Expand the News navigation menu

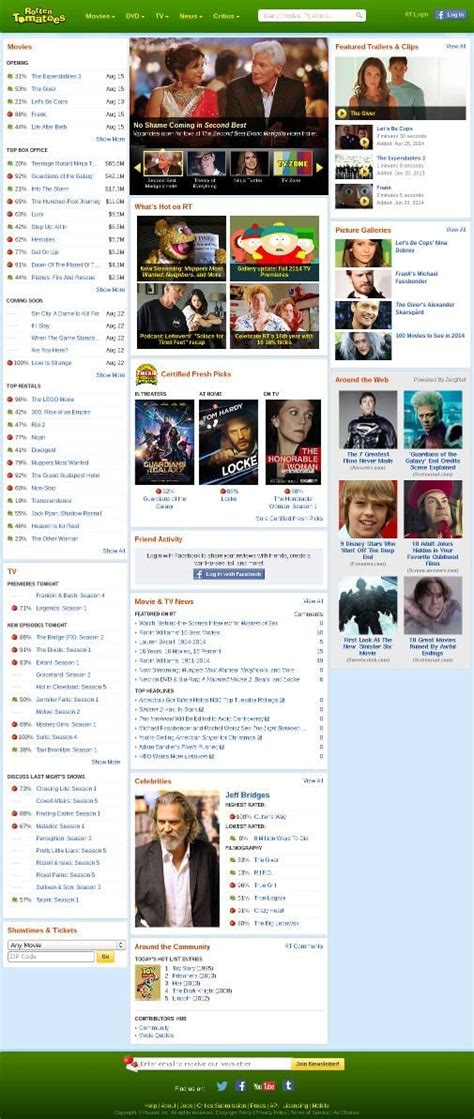(191, 15)
